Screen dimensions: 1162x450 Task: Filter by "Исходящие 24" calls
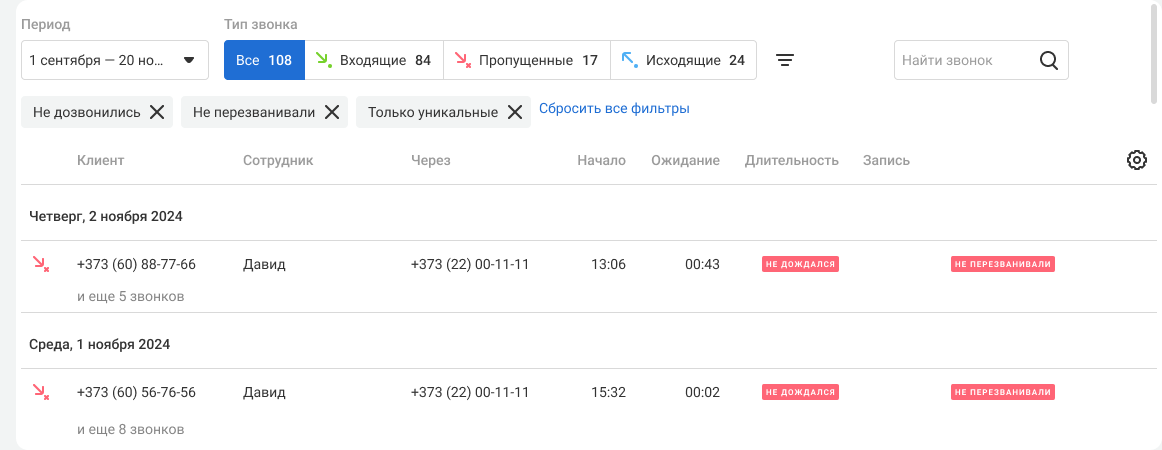click(x=683, y=60)
